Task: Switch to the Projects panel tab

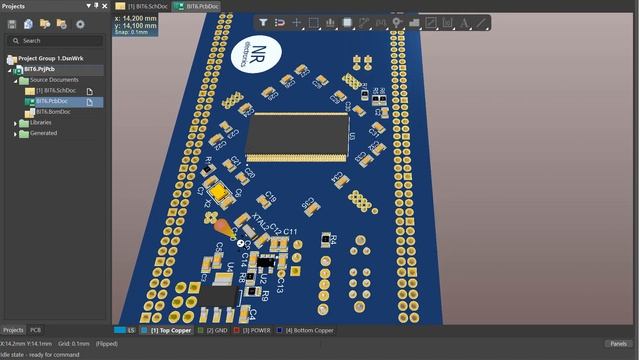Action: click(x=13, y=330)
